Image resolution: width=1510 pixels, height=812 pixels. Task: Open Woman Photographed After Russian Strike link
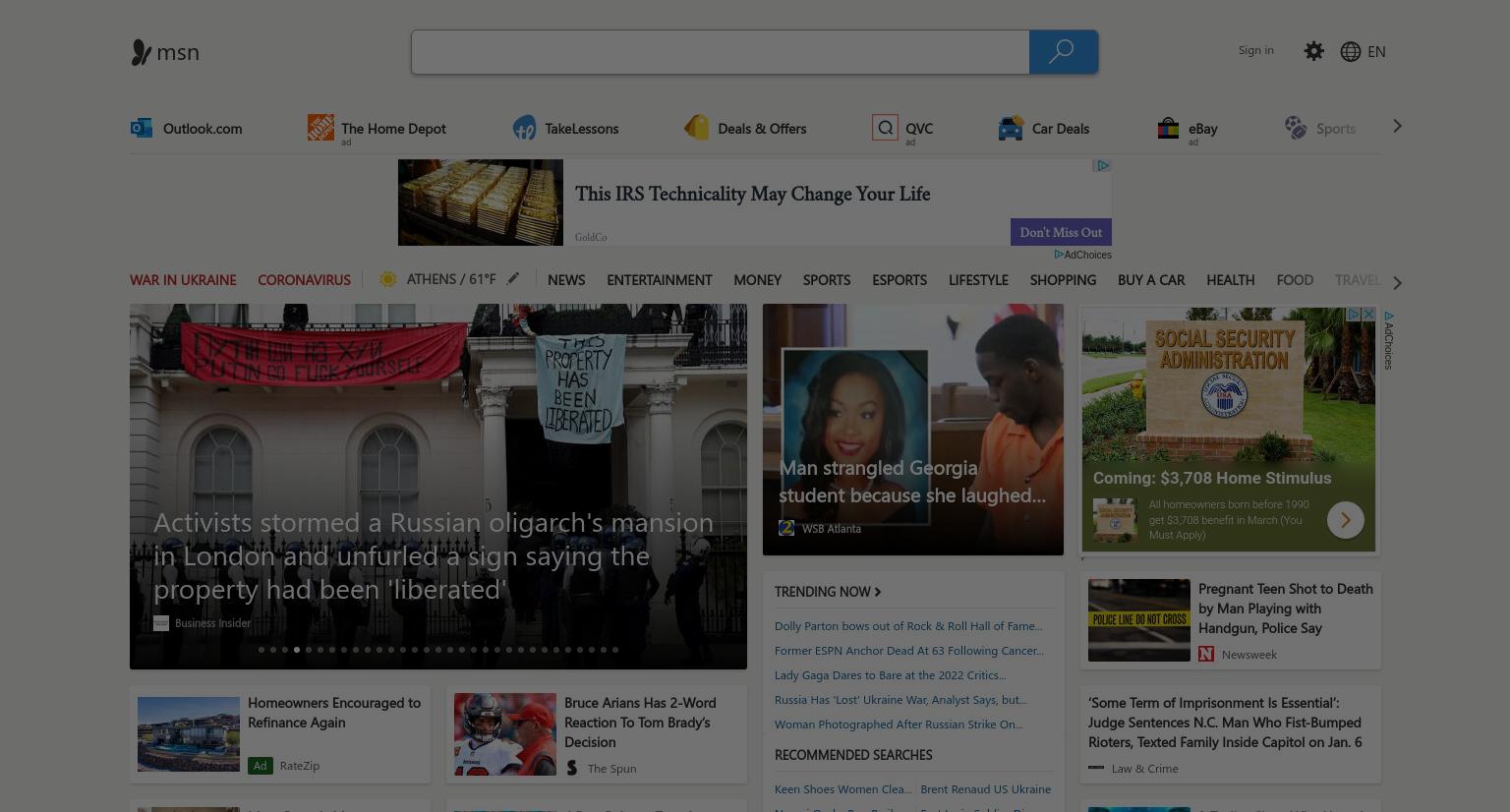click(x=899, y=725)
